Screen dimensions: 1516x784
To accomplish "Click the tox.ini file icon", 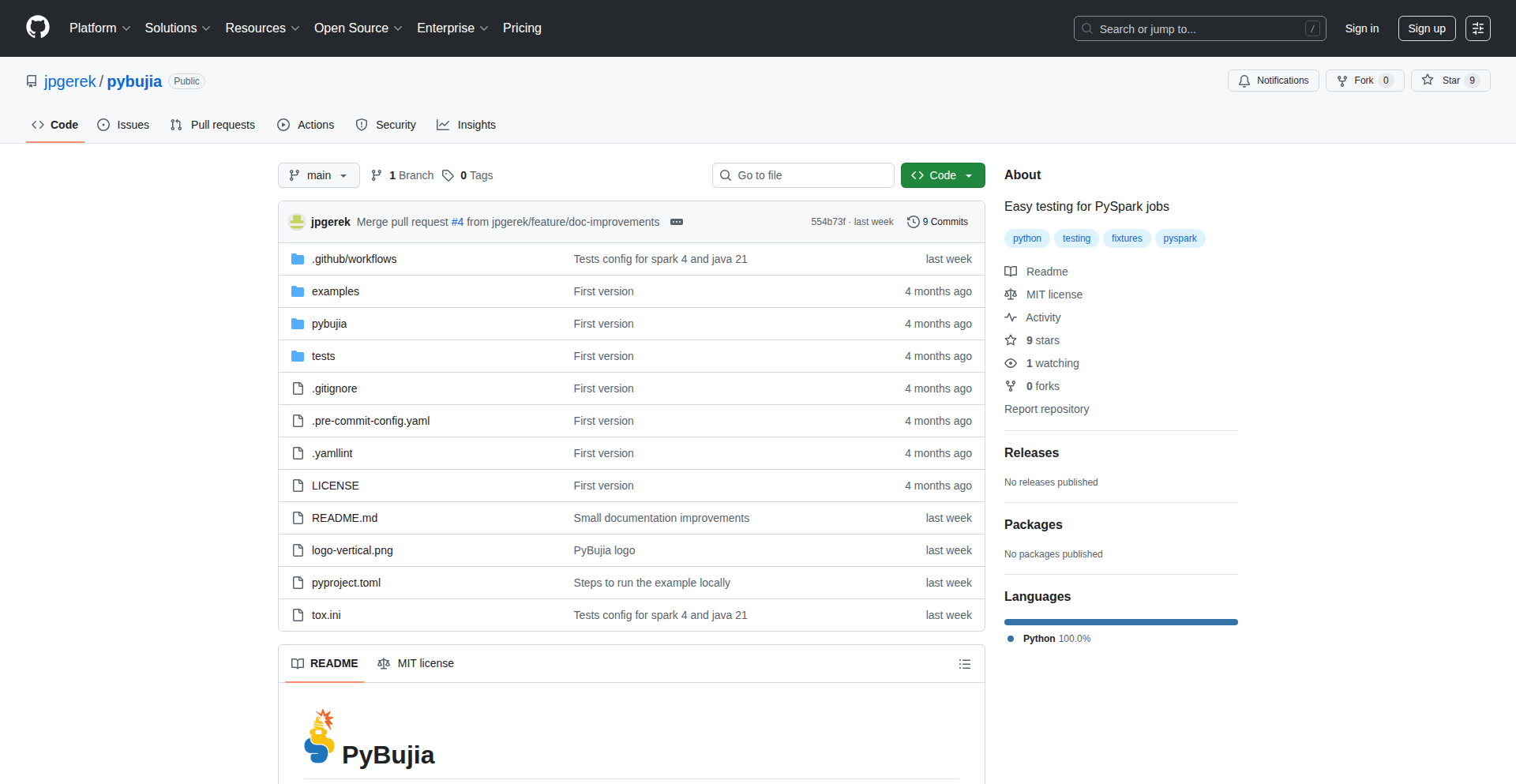I will click(298, 615).
